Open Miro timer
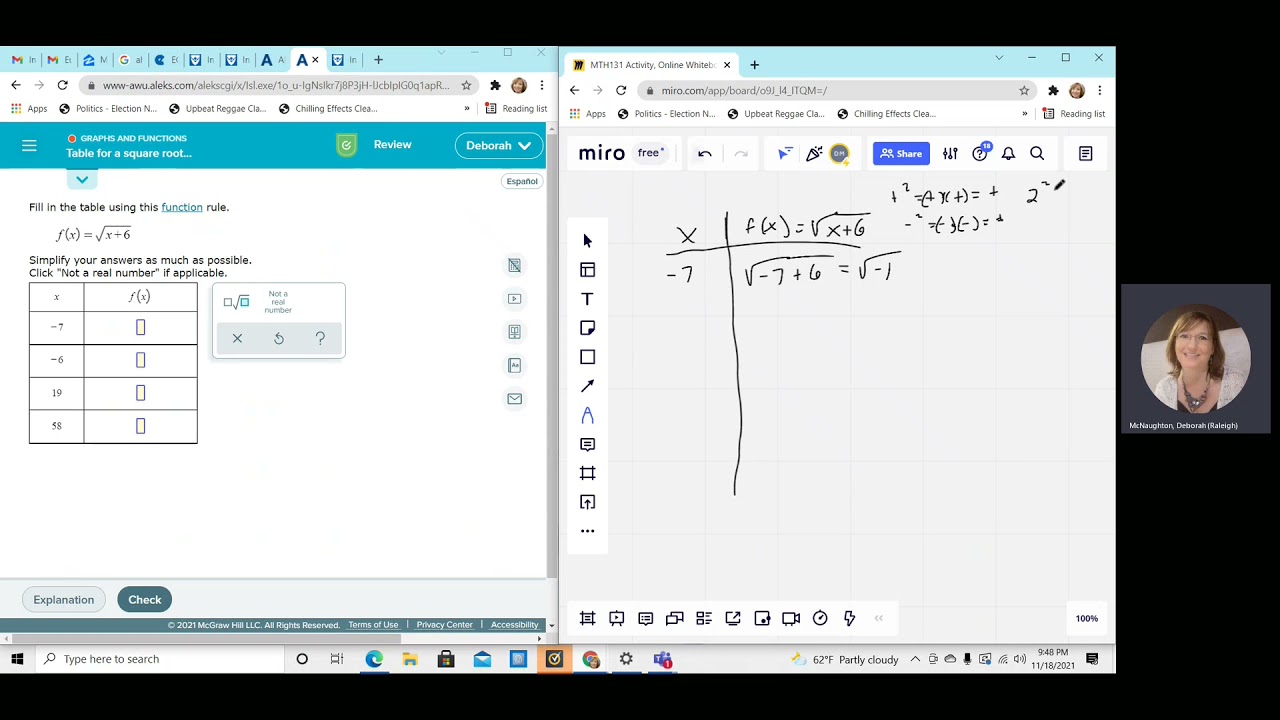 tap(820, 619)
